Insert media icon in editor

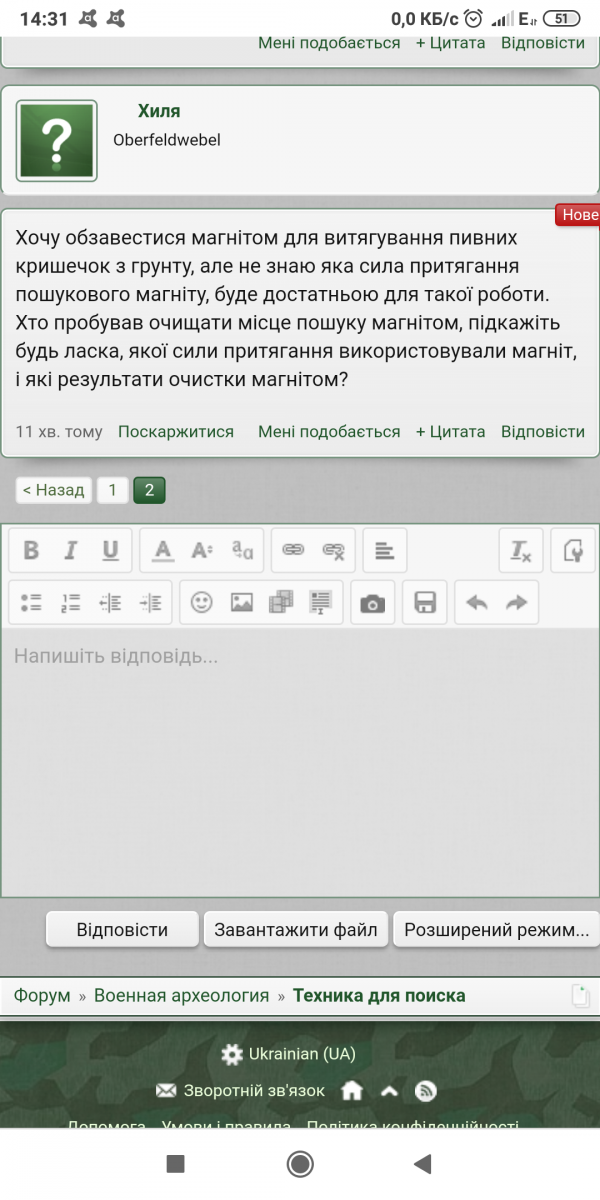click(x=282, y=603)
